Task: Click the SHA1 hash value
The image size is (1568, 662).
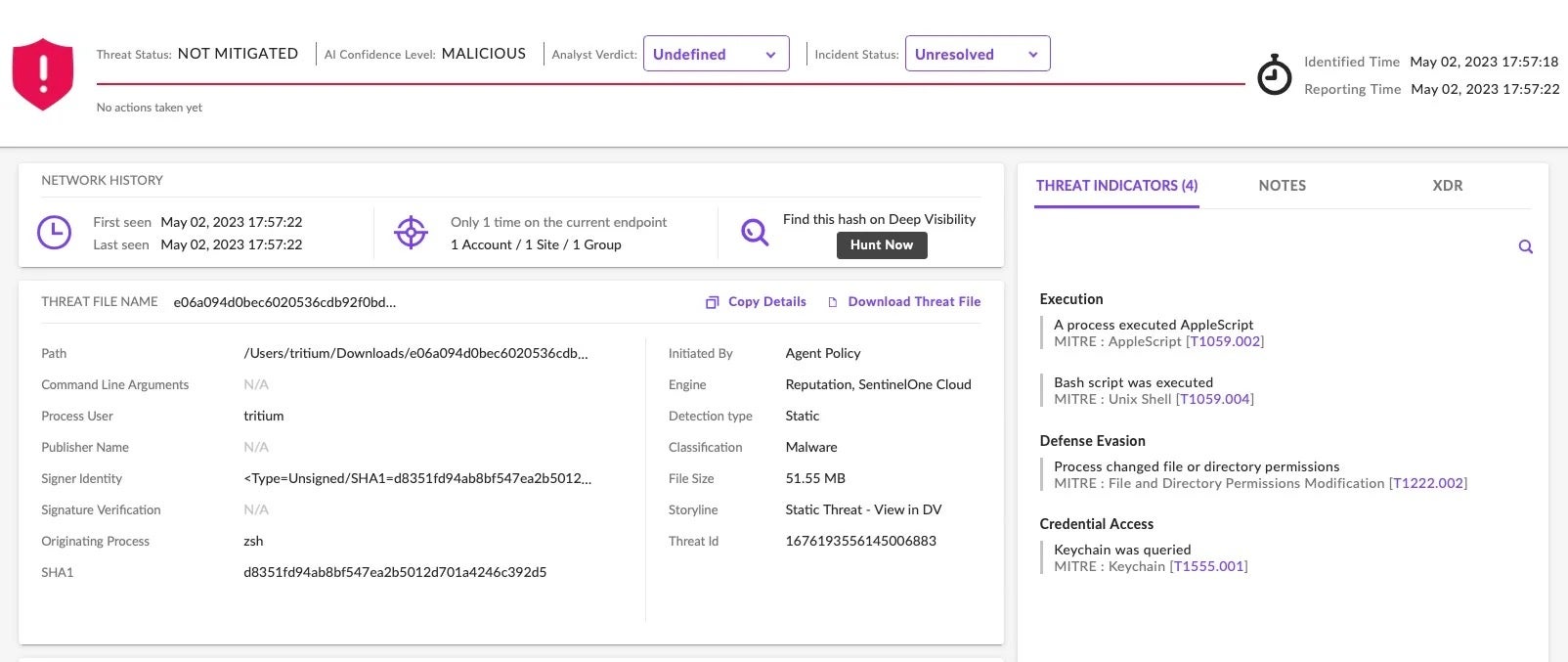Action: [395, 572]
